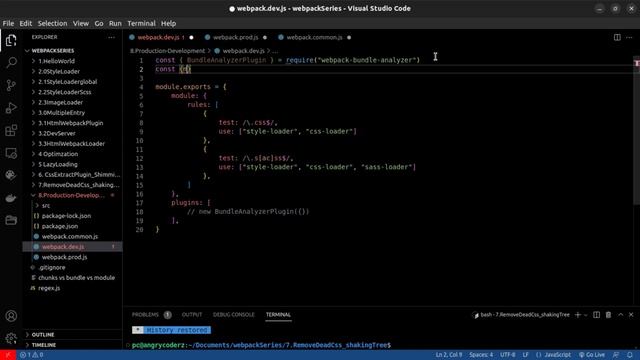Click 8.Production-Development in breadcrumb
Image resolution: width=640 pixels, height=360 pixels.
[x=167, y=51]
